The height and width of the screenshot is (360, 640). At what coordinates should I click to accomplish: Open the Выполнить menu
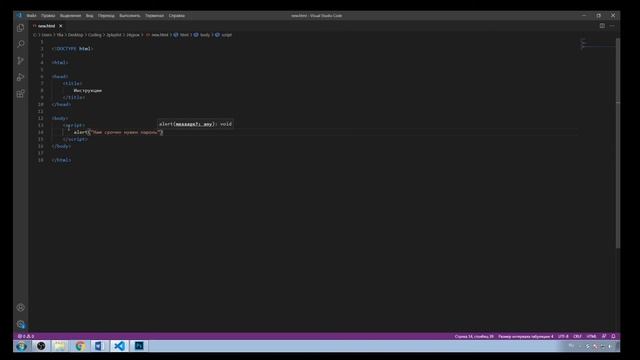click(130, 16)
